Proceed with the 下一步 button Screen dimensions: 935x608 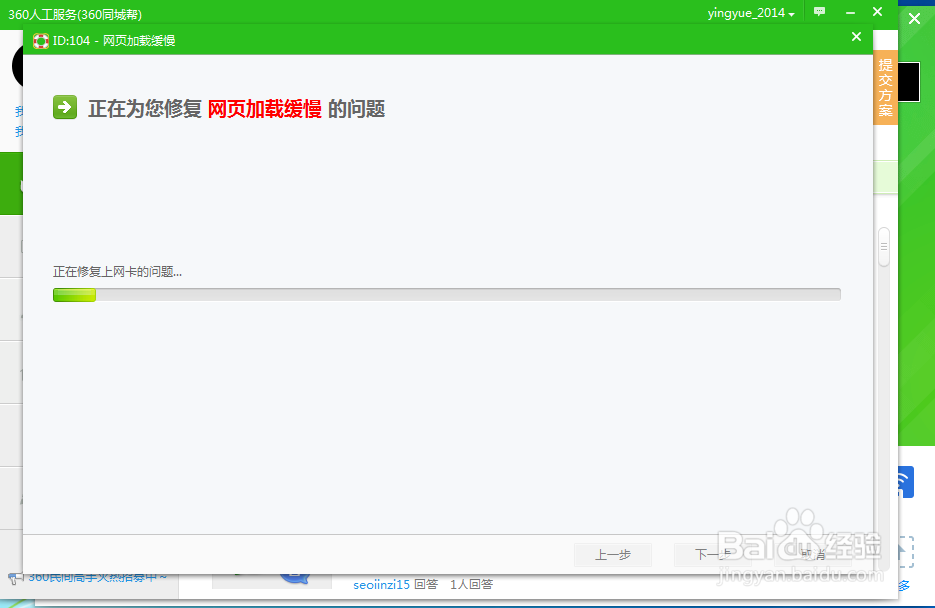coord(713,555)
